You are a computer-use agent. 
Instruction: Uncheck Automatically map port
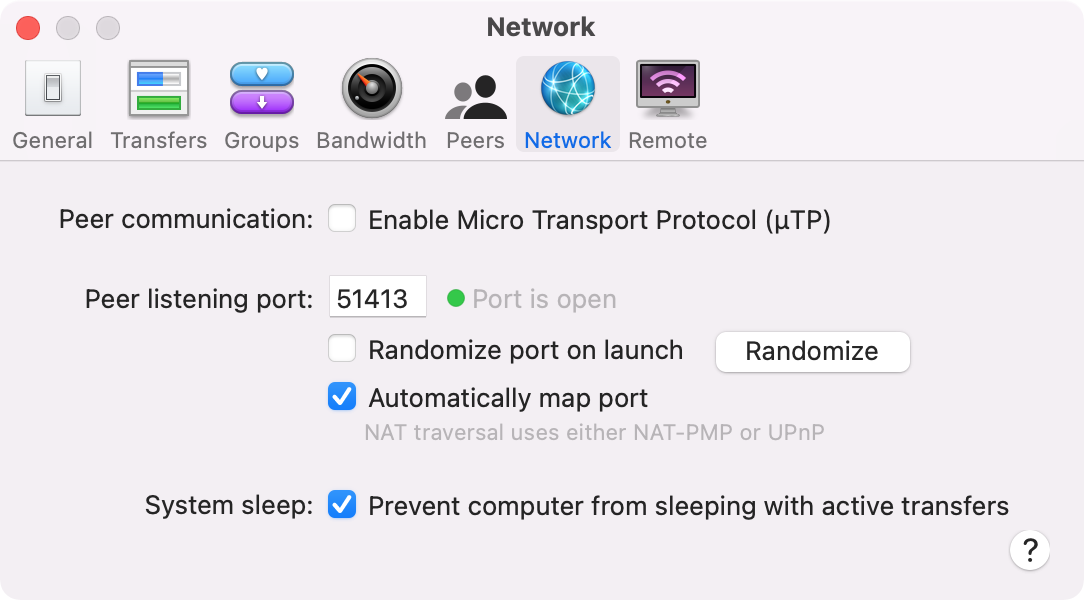coord(342,397)
